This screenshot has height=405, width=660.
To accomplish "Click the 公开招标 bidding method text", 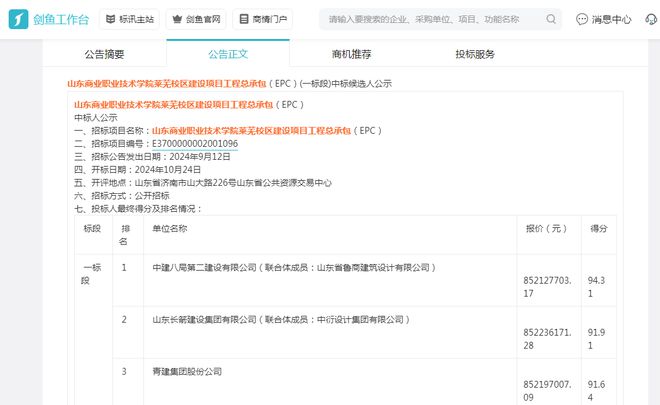I will [152, 196].
